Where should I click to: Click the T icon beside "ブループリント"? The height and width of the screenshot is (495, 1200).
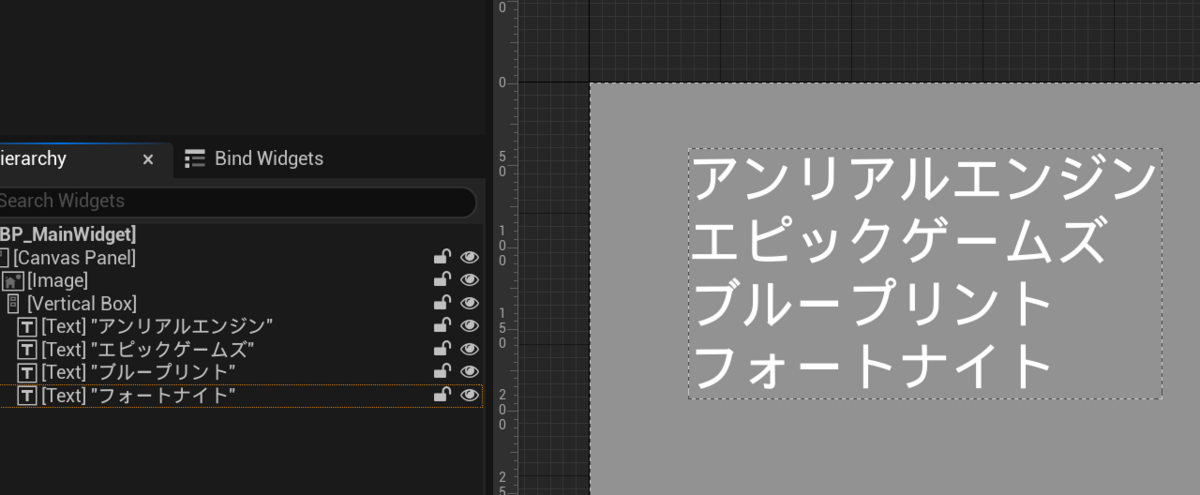click(28, 373)
